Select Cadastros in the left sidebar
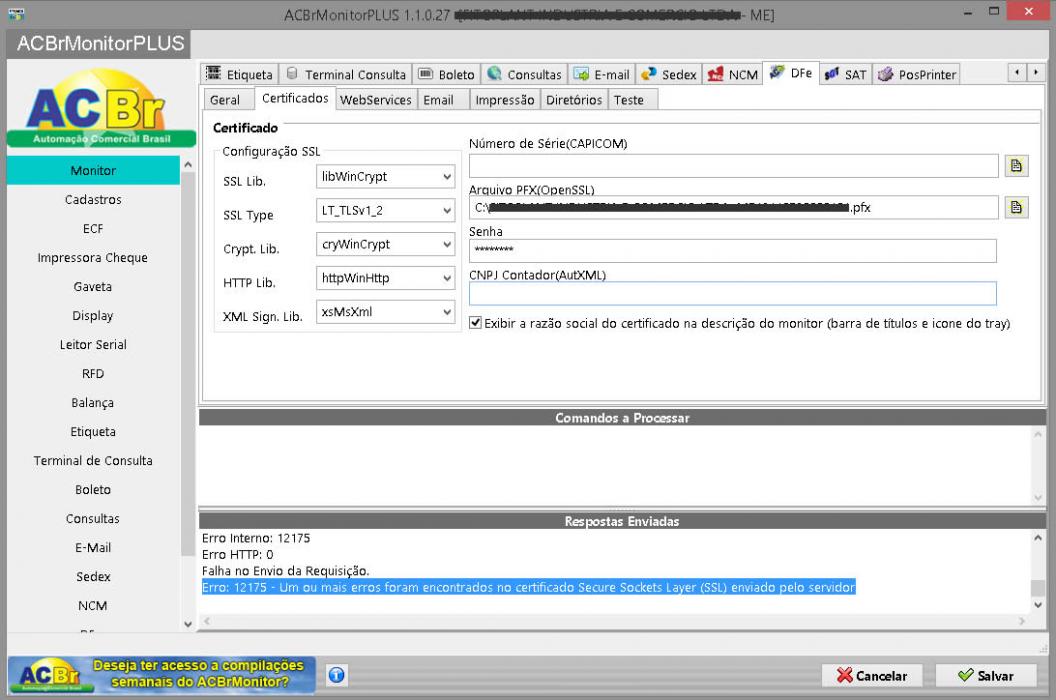 click(x=93, y=199)
